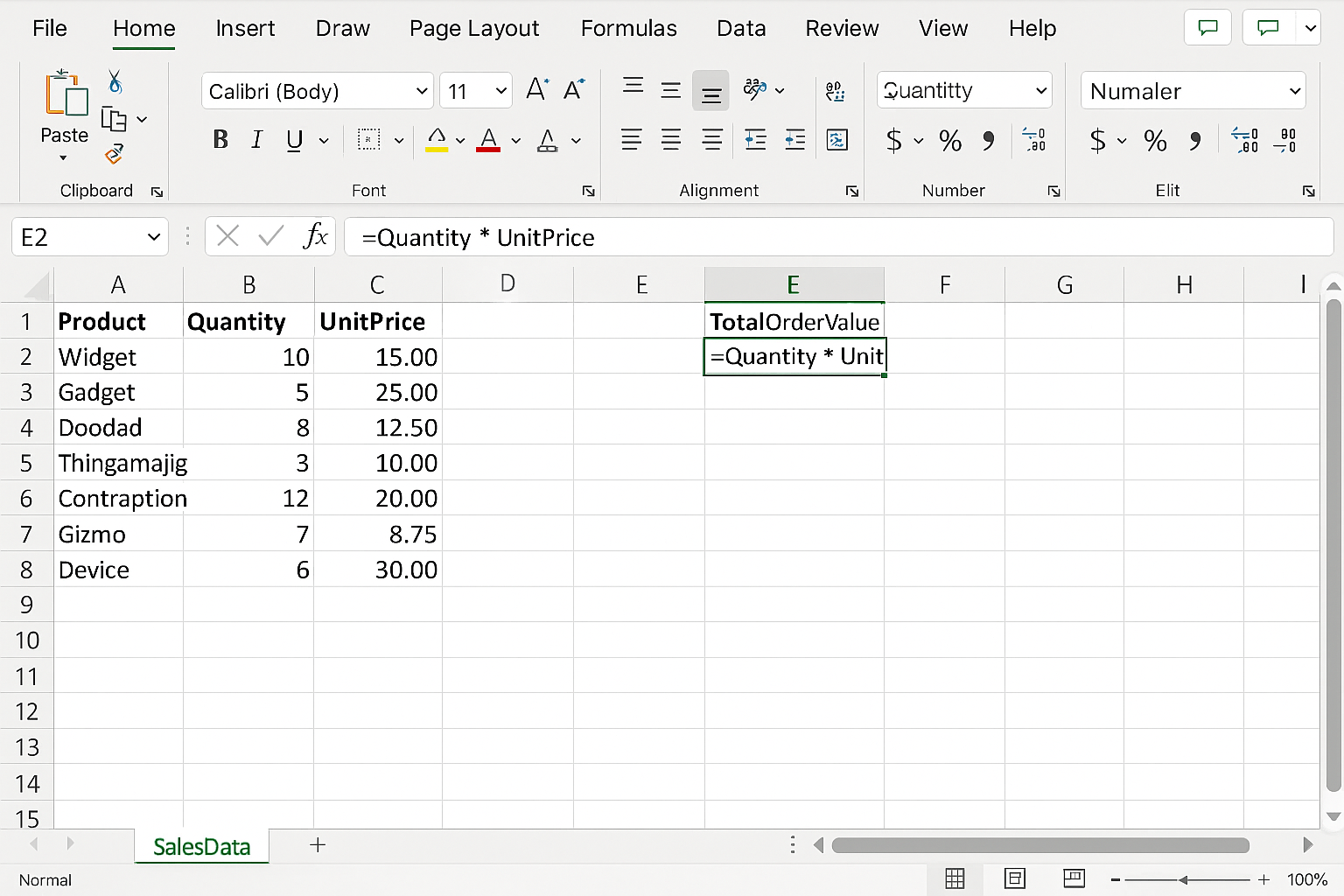Image resolution: width=1344 pixels, height=896 pixels.
Task: Click the formula bar input field
Action: point(838,237)
